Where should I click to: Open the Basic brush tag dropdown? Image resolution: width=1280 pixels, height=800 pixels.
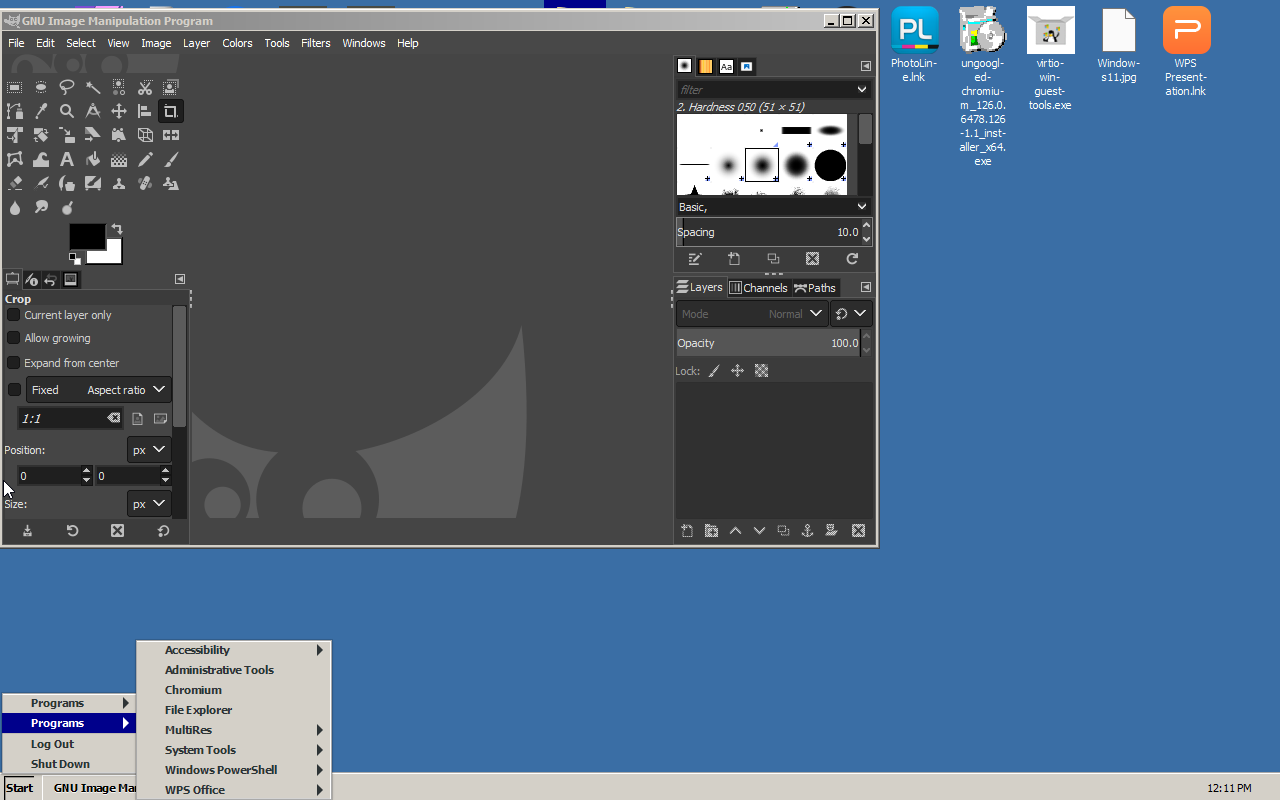772,207
